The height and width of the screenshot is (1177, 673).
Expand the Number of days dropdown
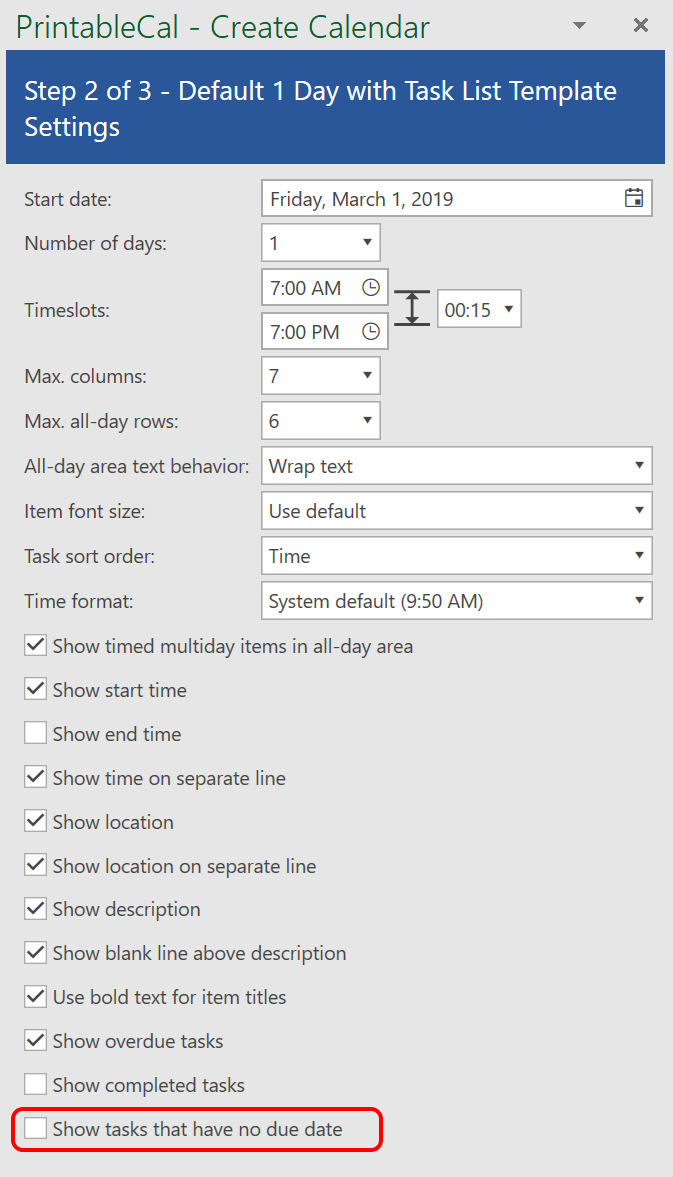click(x=367, y=242)
